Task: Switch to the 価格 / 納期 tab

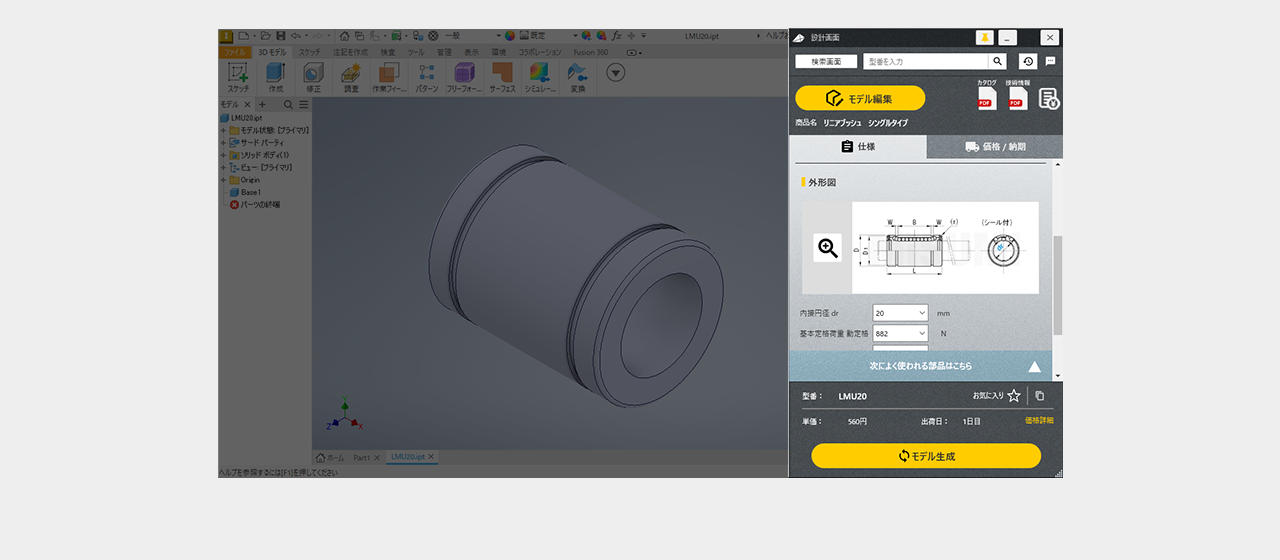Action: pos(994,147)
